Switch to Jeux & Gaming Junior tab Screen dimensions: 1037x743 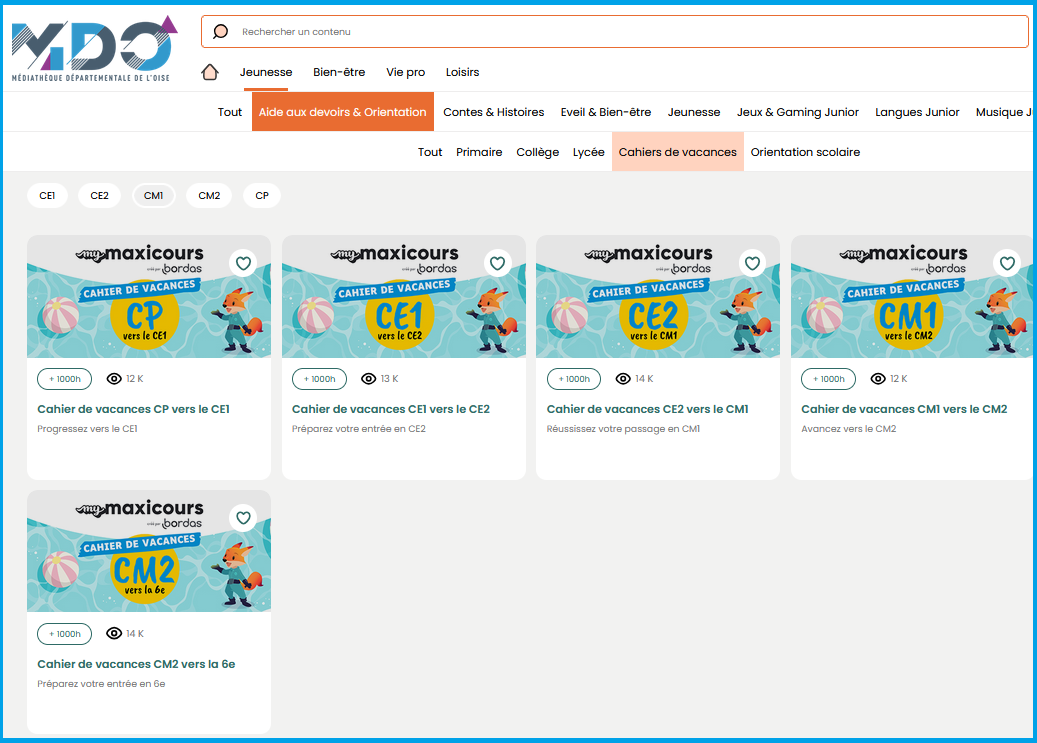point(798,112)
